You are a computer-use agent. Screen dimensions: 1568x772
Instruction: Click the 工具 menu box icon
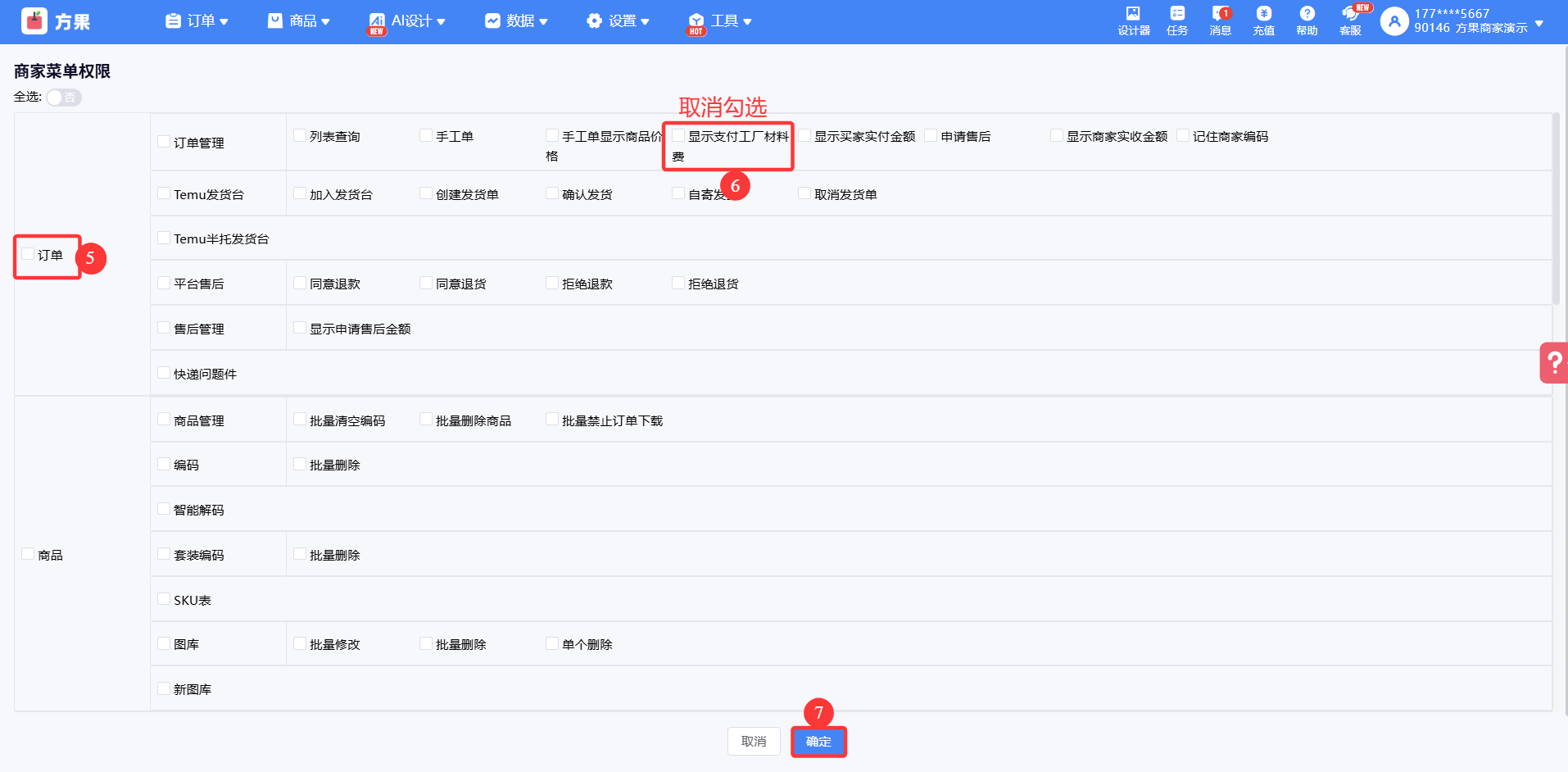pyautogui.click(x=696, y=21)
